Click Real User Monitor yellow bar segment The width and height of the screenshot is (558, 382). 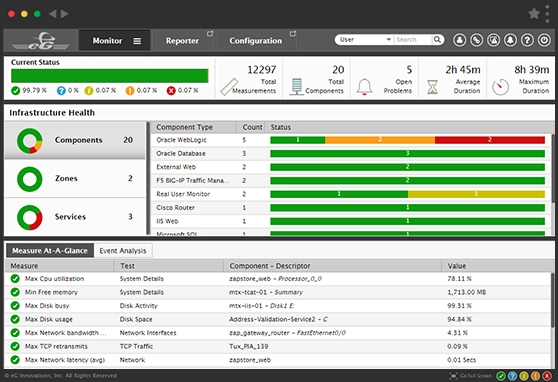pyautogui.click(x=476, y=194)
